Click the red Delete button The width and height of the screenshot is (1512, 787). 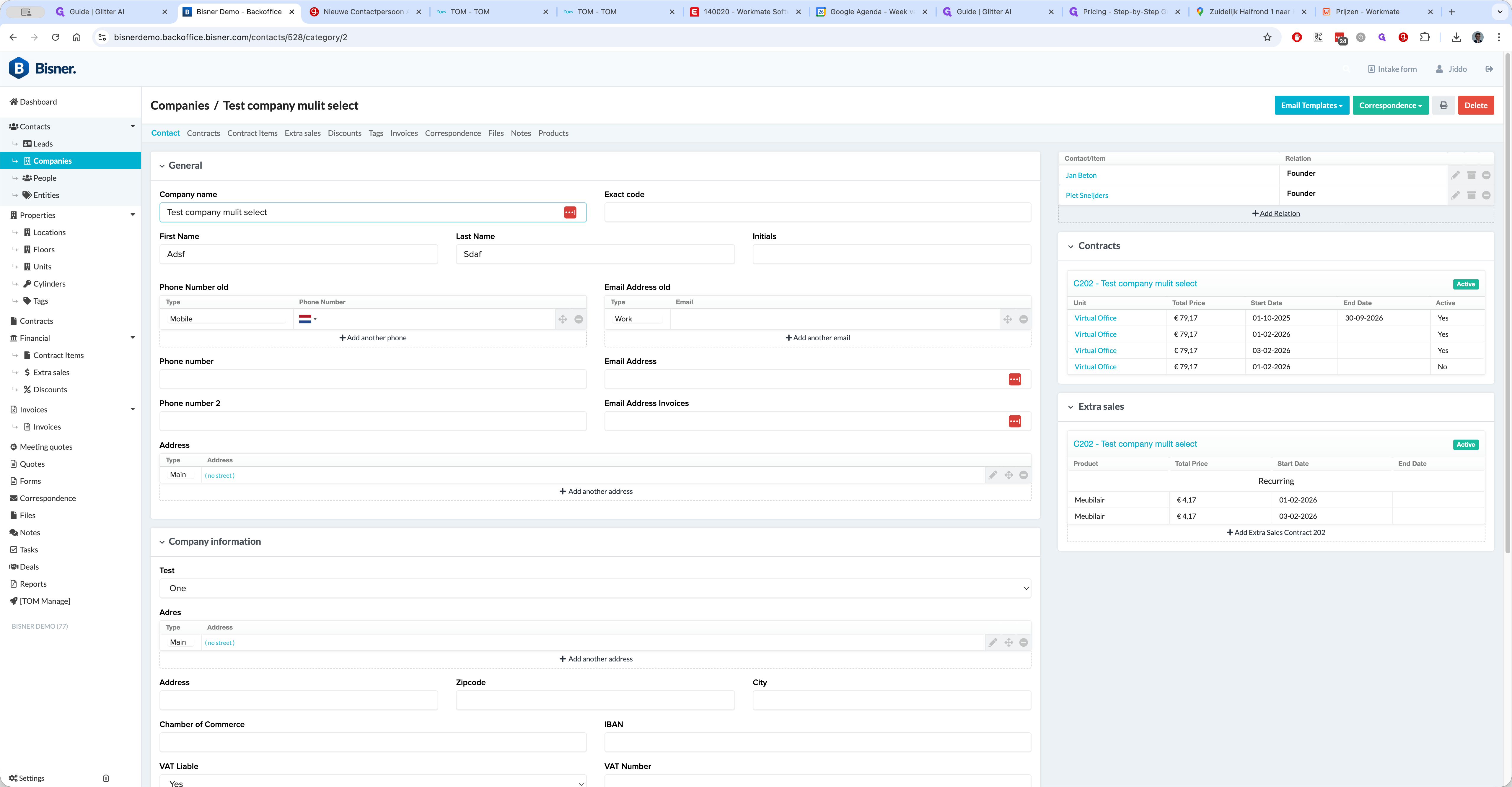click(1475, 106)
